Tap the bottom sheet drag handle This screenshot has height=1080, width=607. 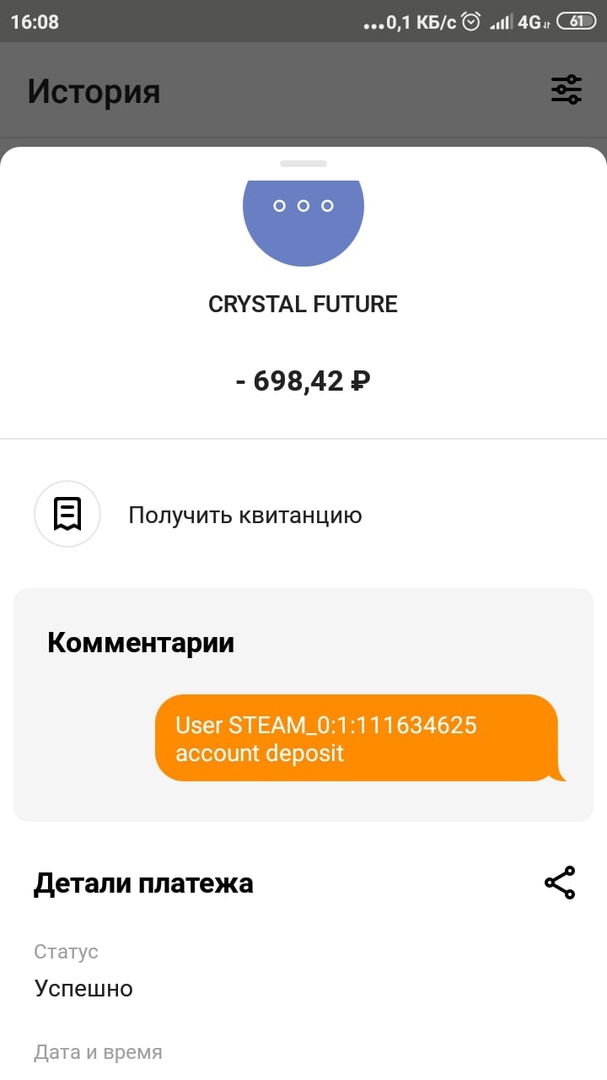coord(303,163)
